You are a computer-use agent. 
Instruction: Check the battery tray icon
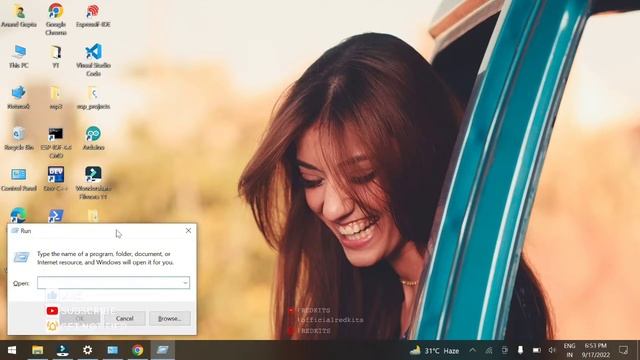click(536, 350)
